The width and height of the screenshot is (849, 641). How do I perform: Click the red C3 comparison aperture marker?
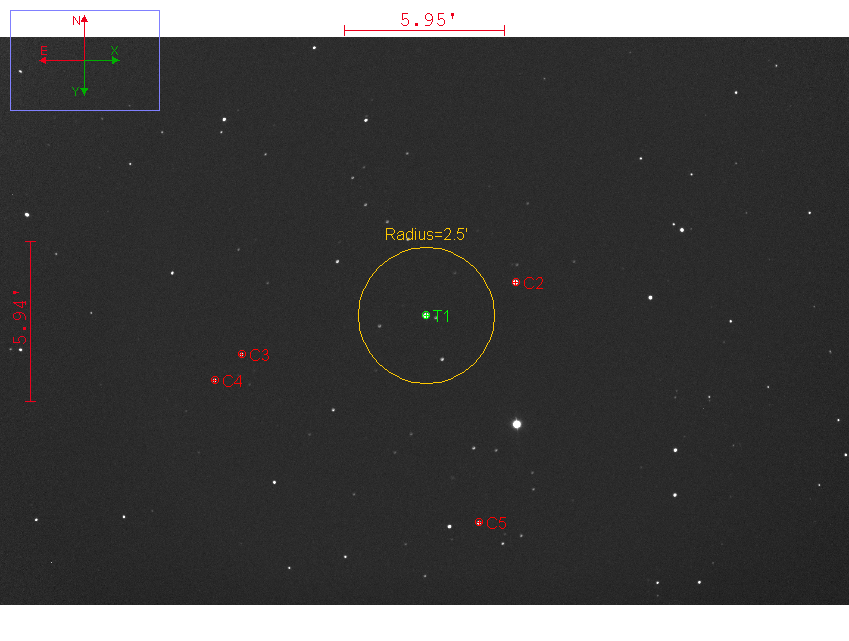pyautogui.click(x=241, y=354)
